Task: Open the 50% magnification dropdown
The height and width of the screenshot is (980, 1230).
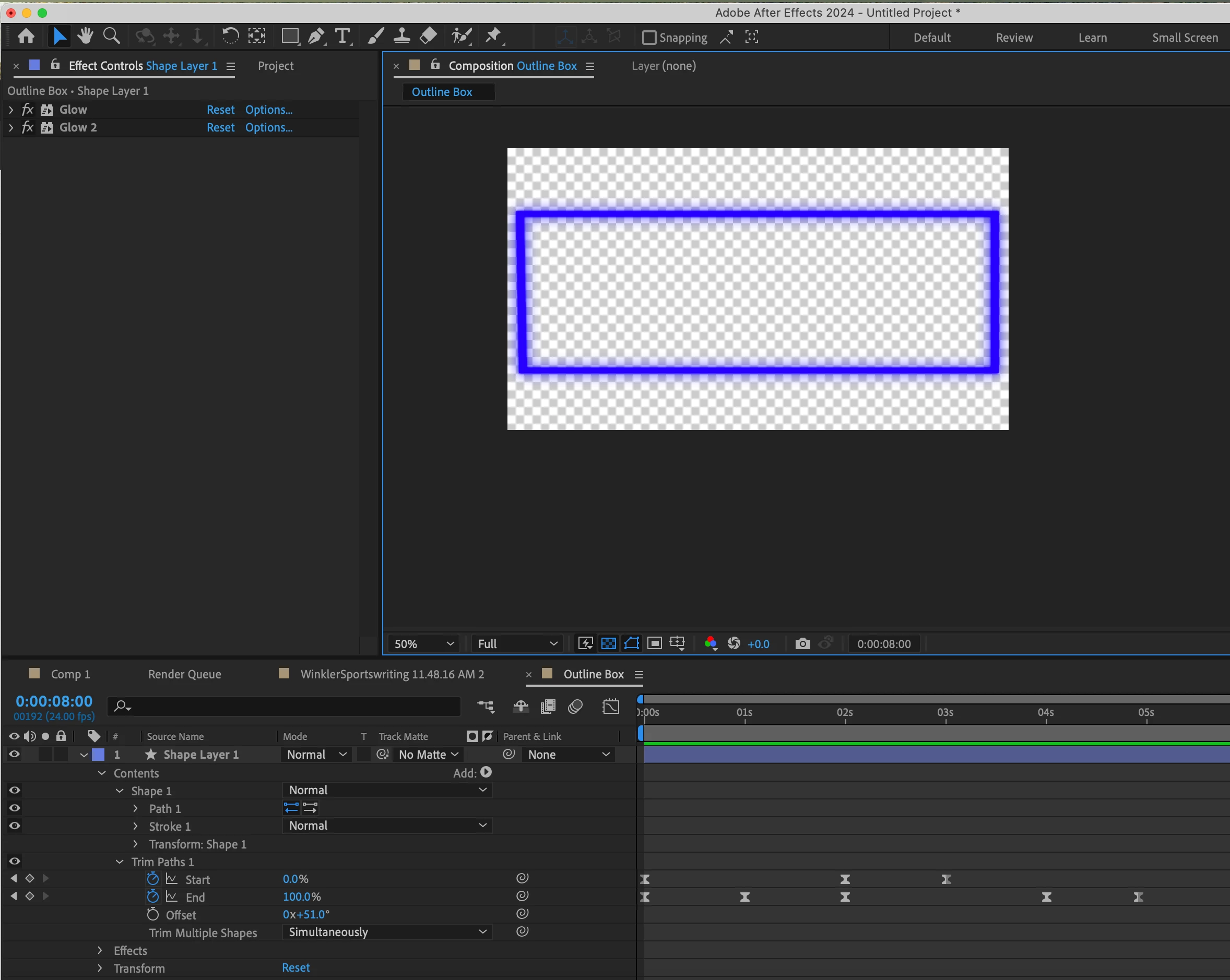Action: point(424,643)
